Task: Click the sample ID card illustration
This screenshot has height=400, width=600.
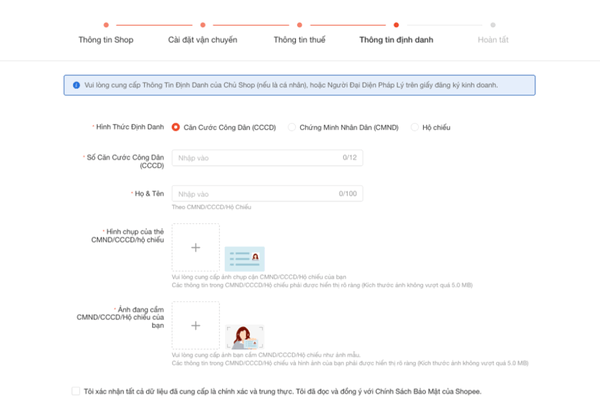Action: pyautogui.click(x=244, y=258)
